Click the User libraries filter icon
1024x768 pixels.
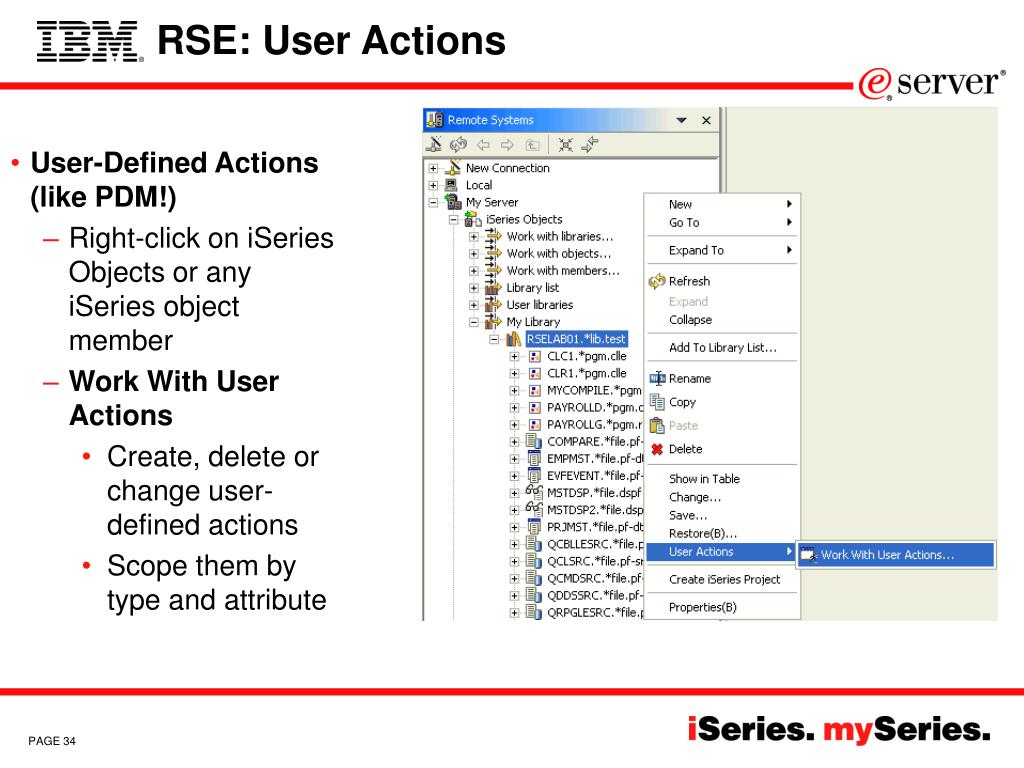pos(493,305)
